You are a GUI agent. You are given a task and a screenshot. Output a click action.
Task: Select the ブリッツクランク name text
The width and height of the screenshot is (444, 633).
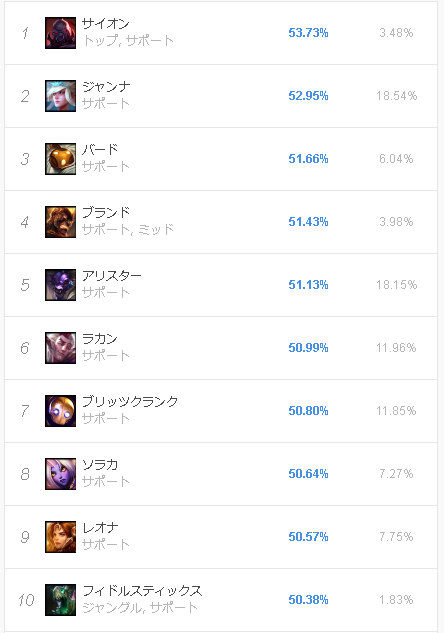point(130,401)
